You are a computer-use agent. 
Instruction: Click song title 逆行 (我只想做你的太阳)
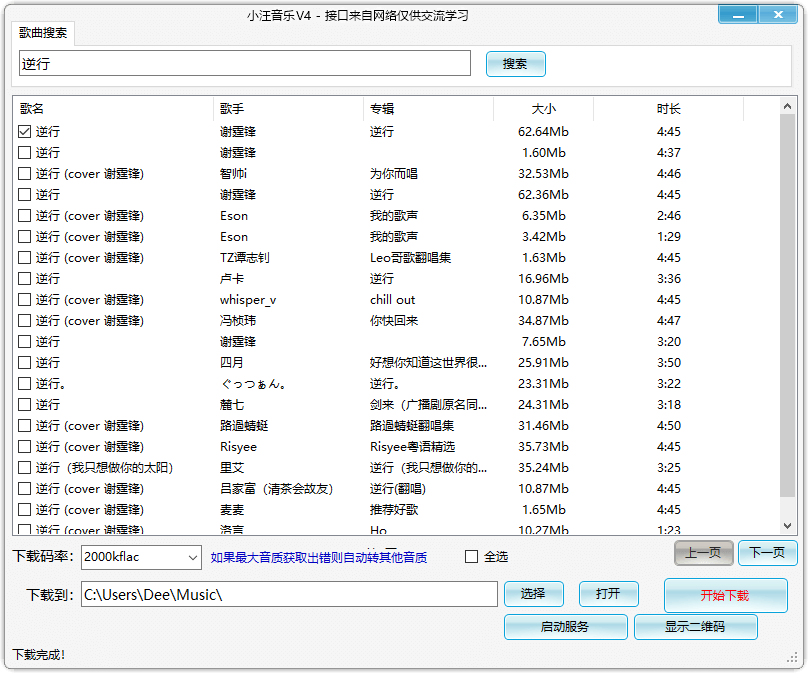[104, 467]
